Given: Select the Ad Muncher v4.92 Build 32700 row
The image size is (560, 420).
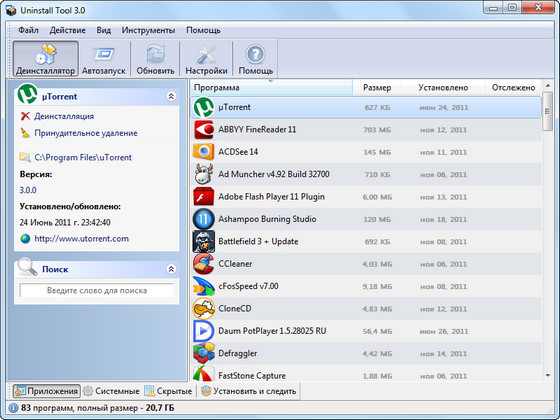Looking at the screenshot, I should pyautogui.click(x=366, y=174).
